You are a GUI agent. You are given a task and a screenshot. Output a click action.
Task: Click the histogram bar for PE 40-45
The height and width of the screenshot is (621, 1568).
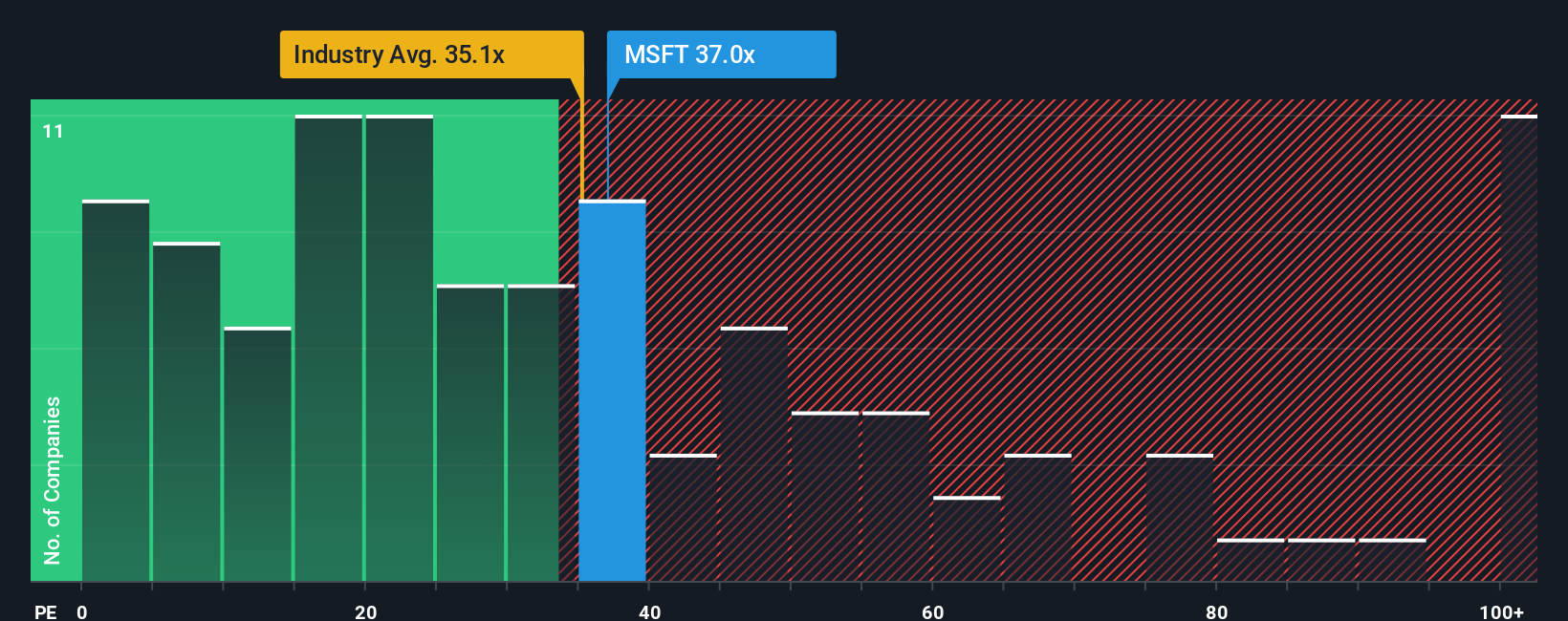[684, 518]
